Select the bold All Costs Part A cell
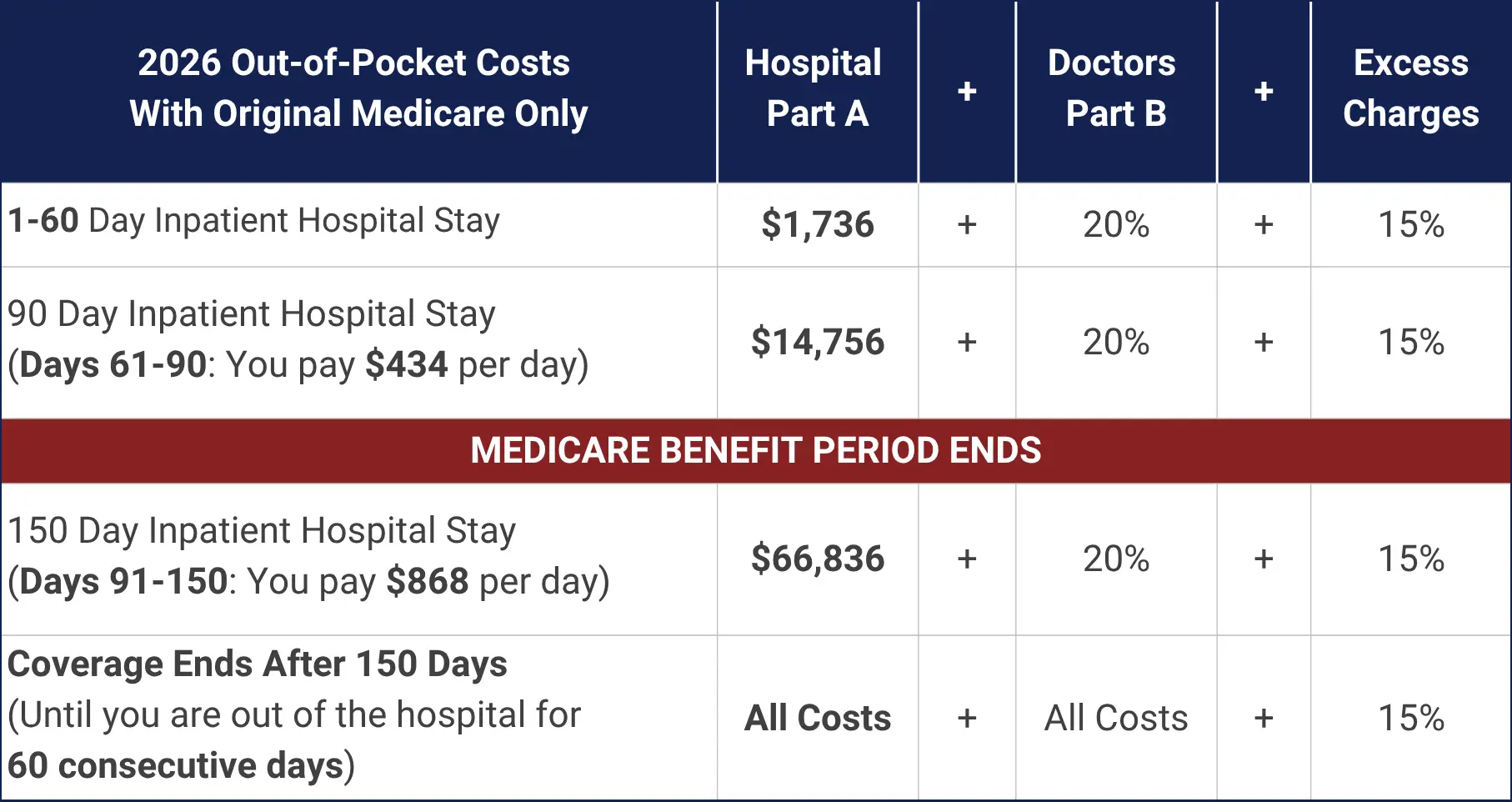The image size is (1512, 802). [817, 719]
